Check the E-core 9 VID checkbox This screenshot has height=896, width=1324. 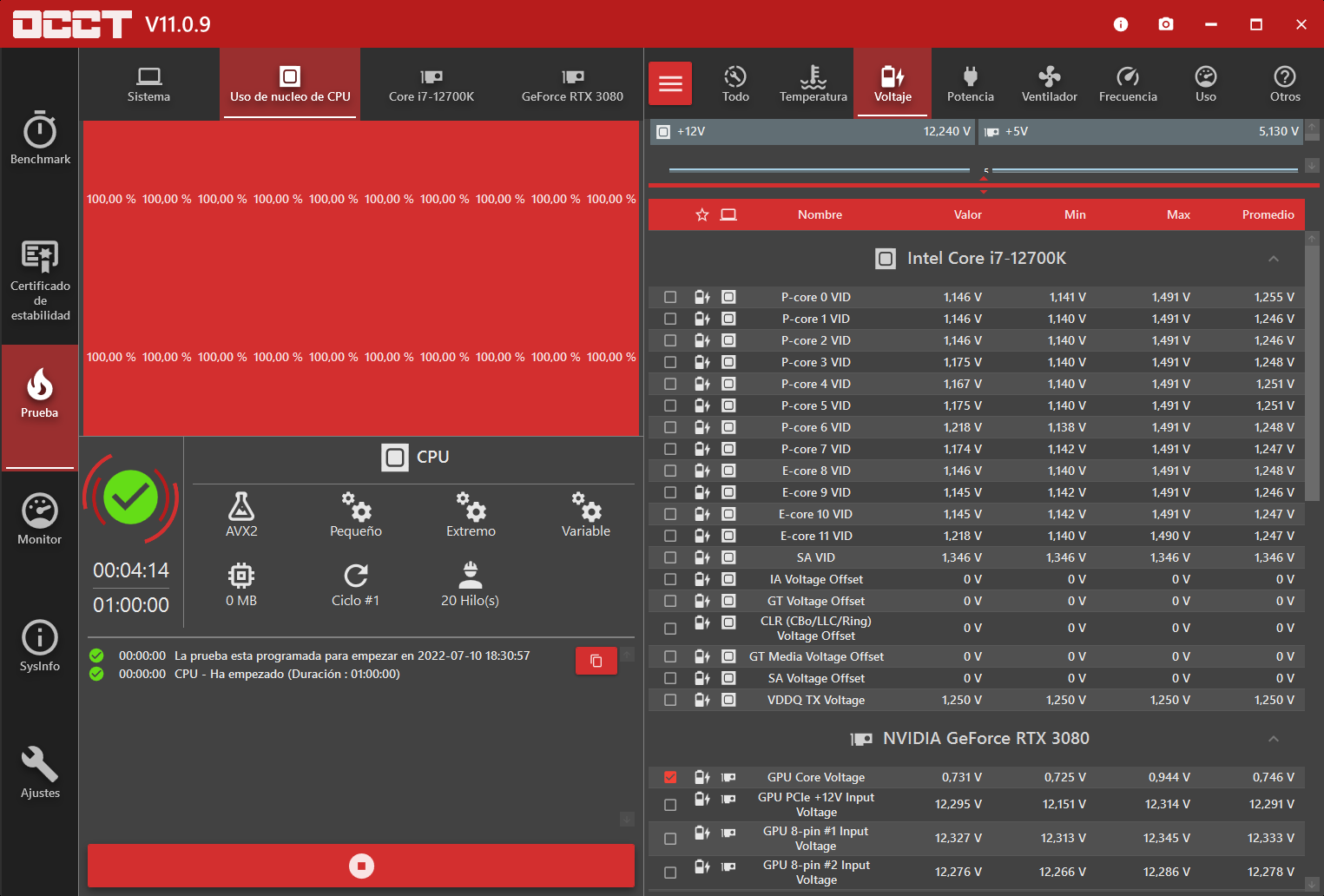[x=670, y=492]
